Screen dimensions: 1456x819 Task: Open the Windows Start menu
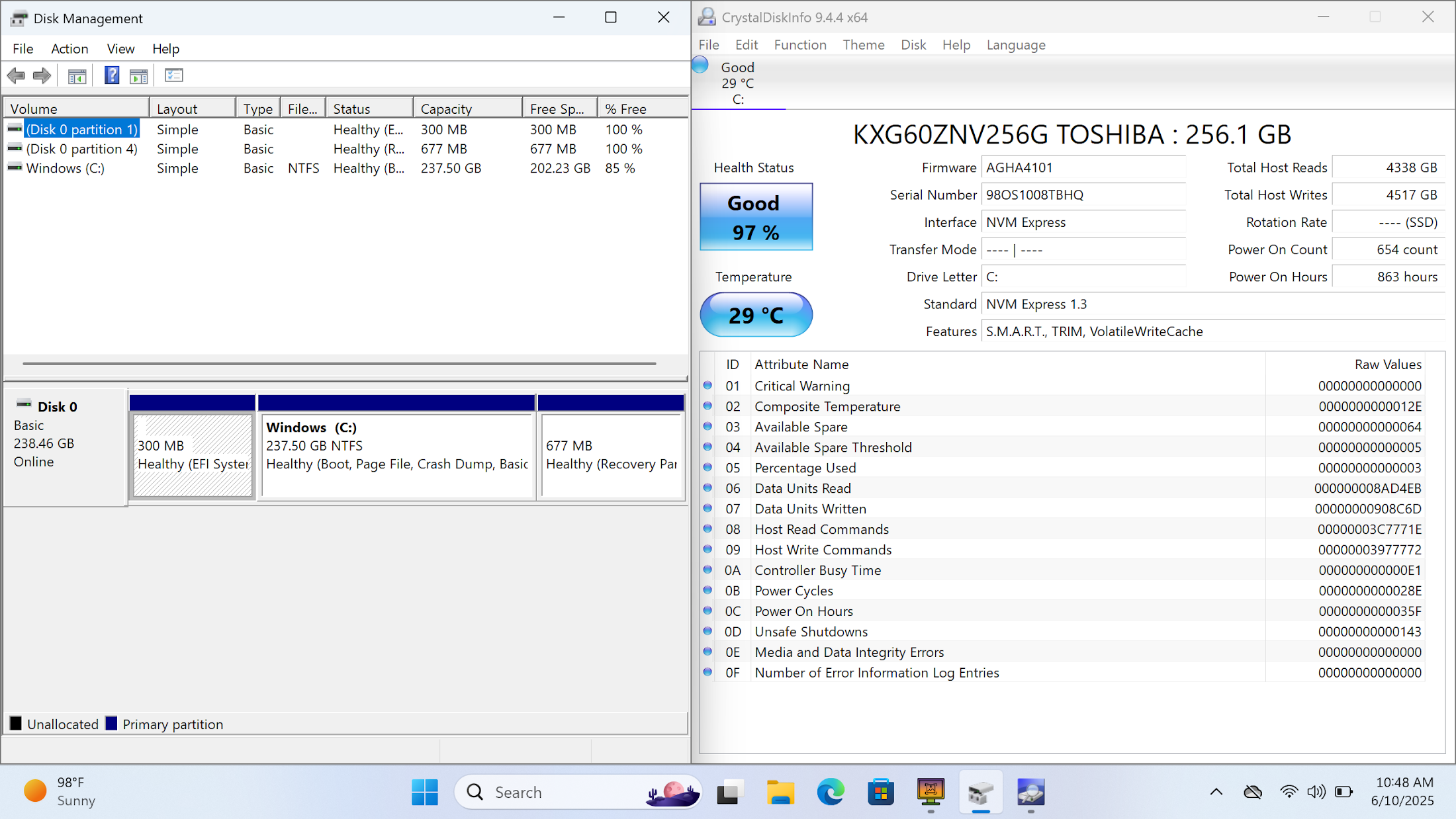pyautogui.click(x=424, y=792)
